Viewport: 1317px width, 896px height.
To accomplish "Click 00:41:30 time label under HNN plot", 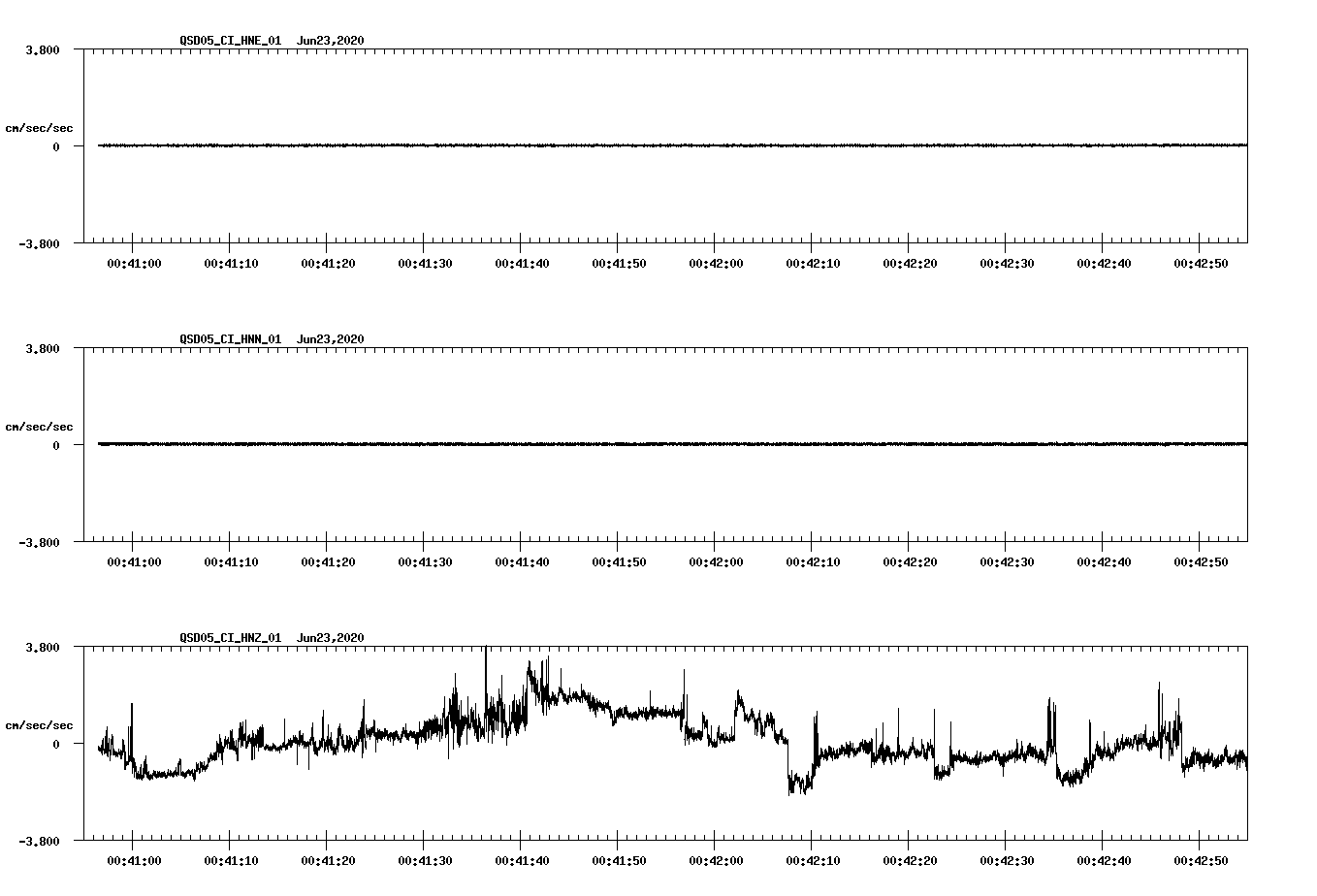I will [425, 561].
